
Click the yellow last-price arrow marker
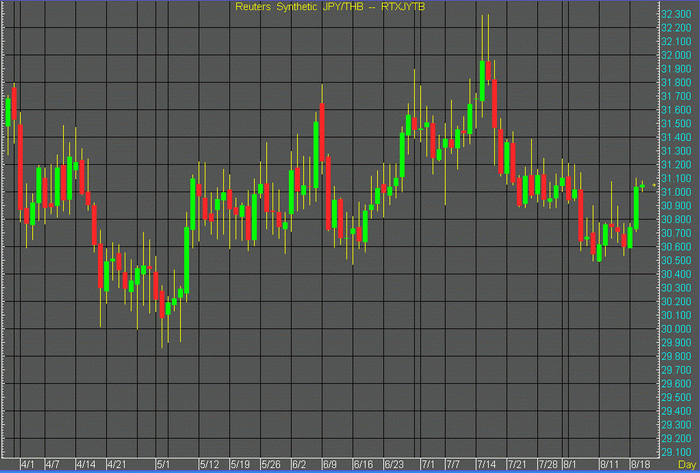click(654, 185)
